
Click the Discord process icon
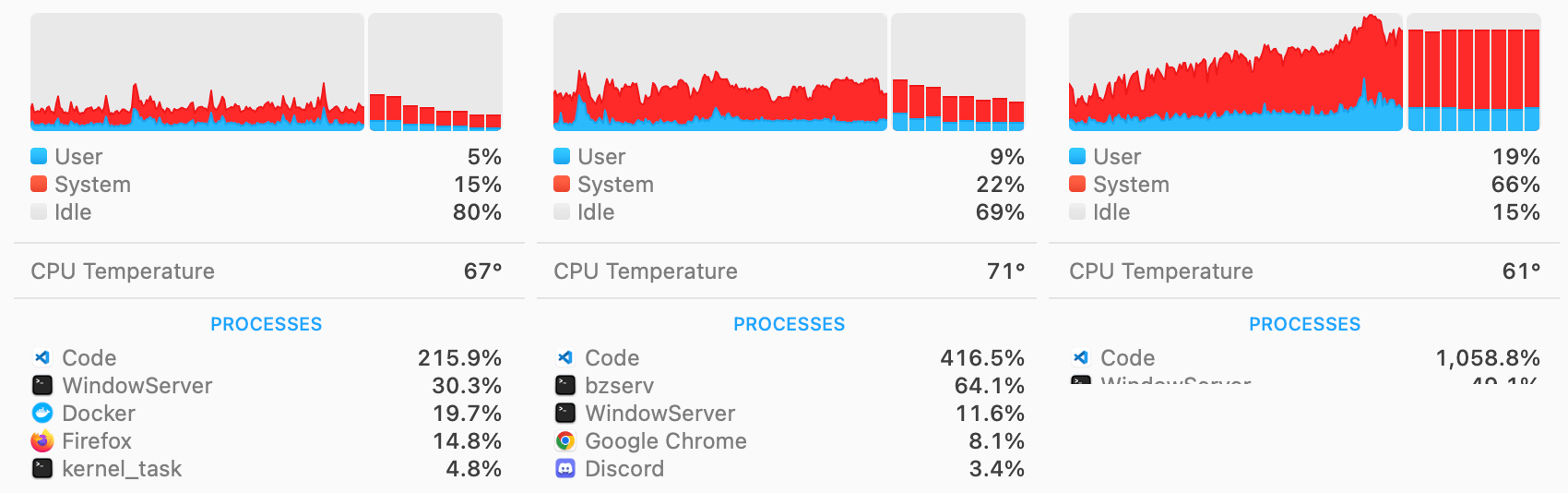(565, 468)
